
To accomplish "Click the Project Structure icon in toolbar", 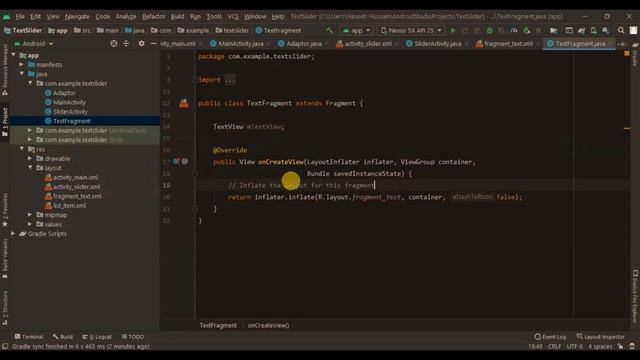I will click(x=553, y=31).
